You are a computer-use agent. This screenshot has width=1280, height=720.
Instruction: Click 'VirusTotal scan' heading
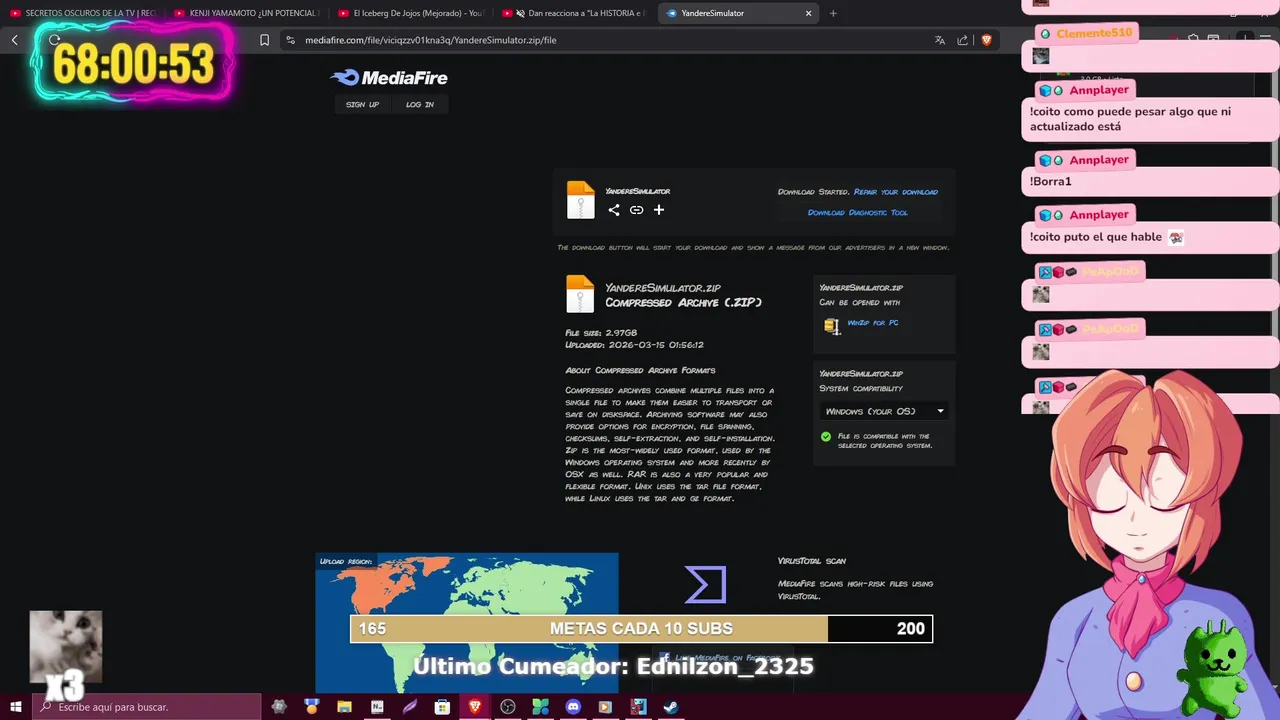[812, 561]
